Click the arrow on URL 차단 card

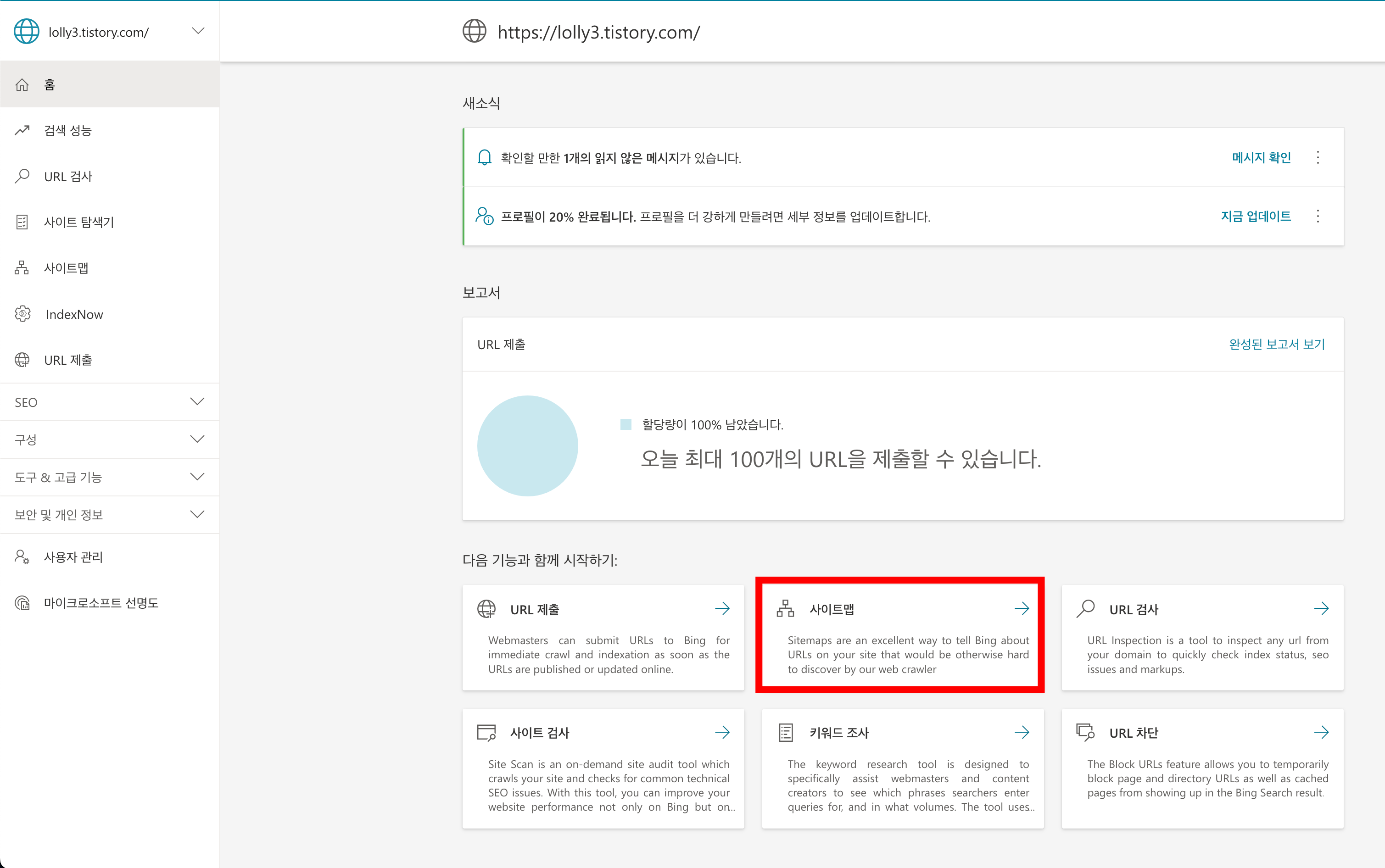(1322, 732)
